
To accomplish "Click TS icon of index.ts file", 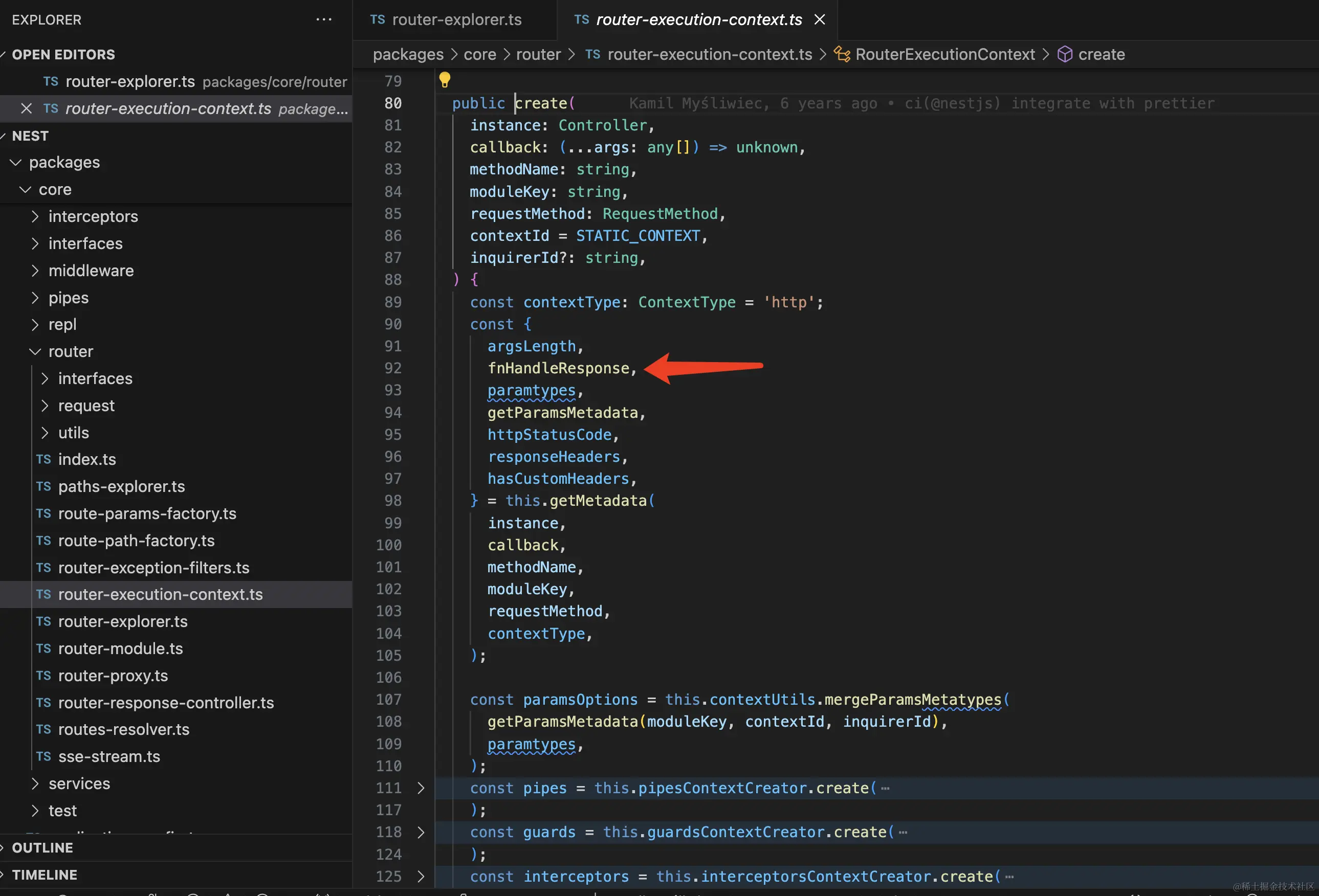I will pos(43,459).
